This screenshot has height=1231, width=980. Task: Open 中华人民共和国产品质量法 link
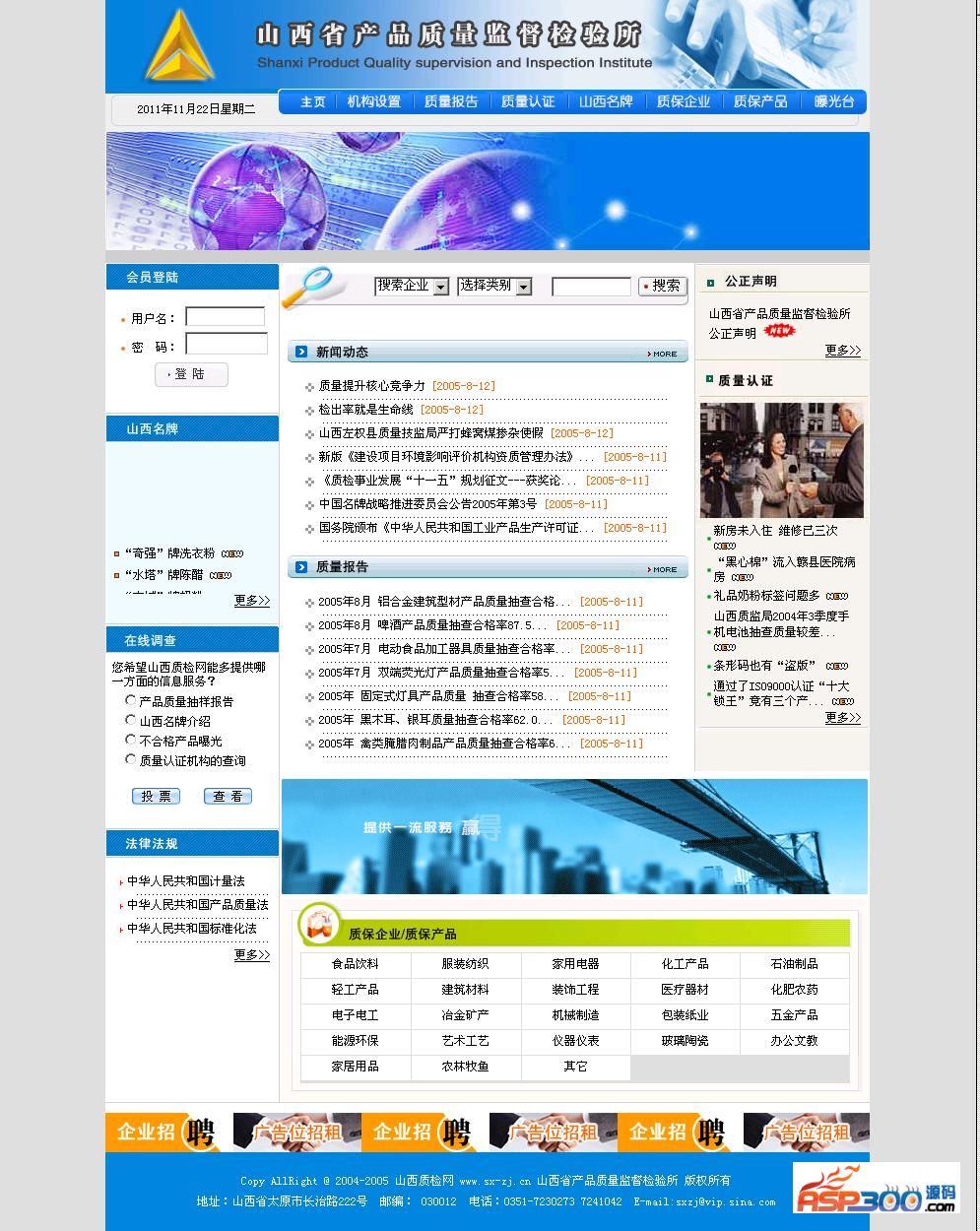click(x=197, y=905)
